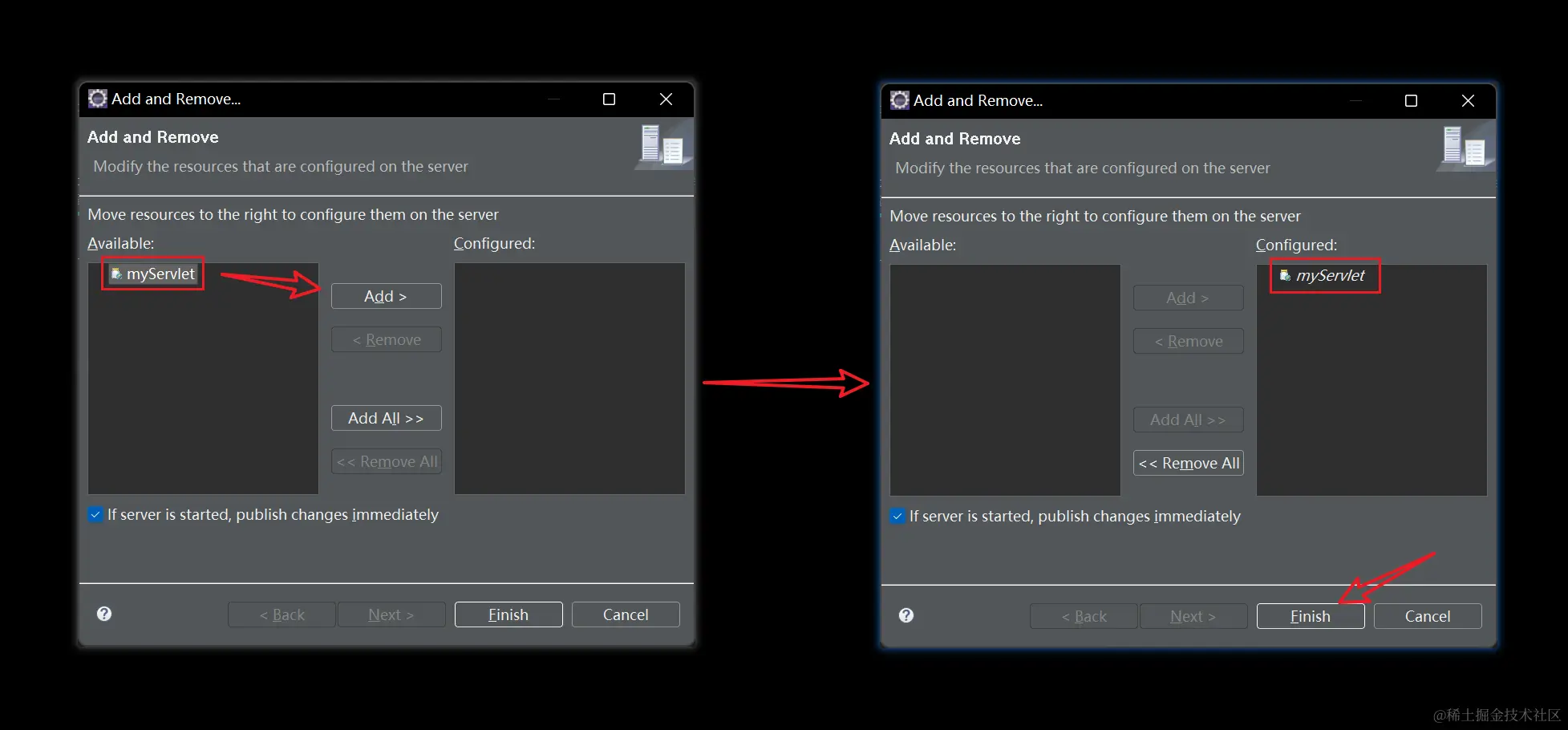Click the Add > button in right dialog
The image size is (1568, 730).
(1188, 298)
